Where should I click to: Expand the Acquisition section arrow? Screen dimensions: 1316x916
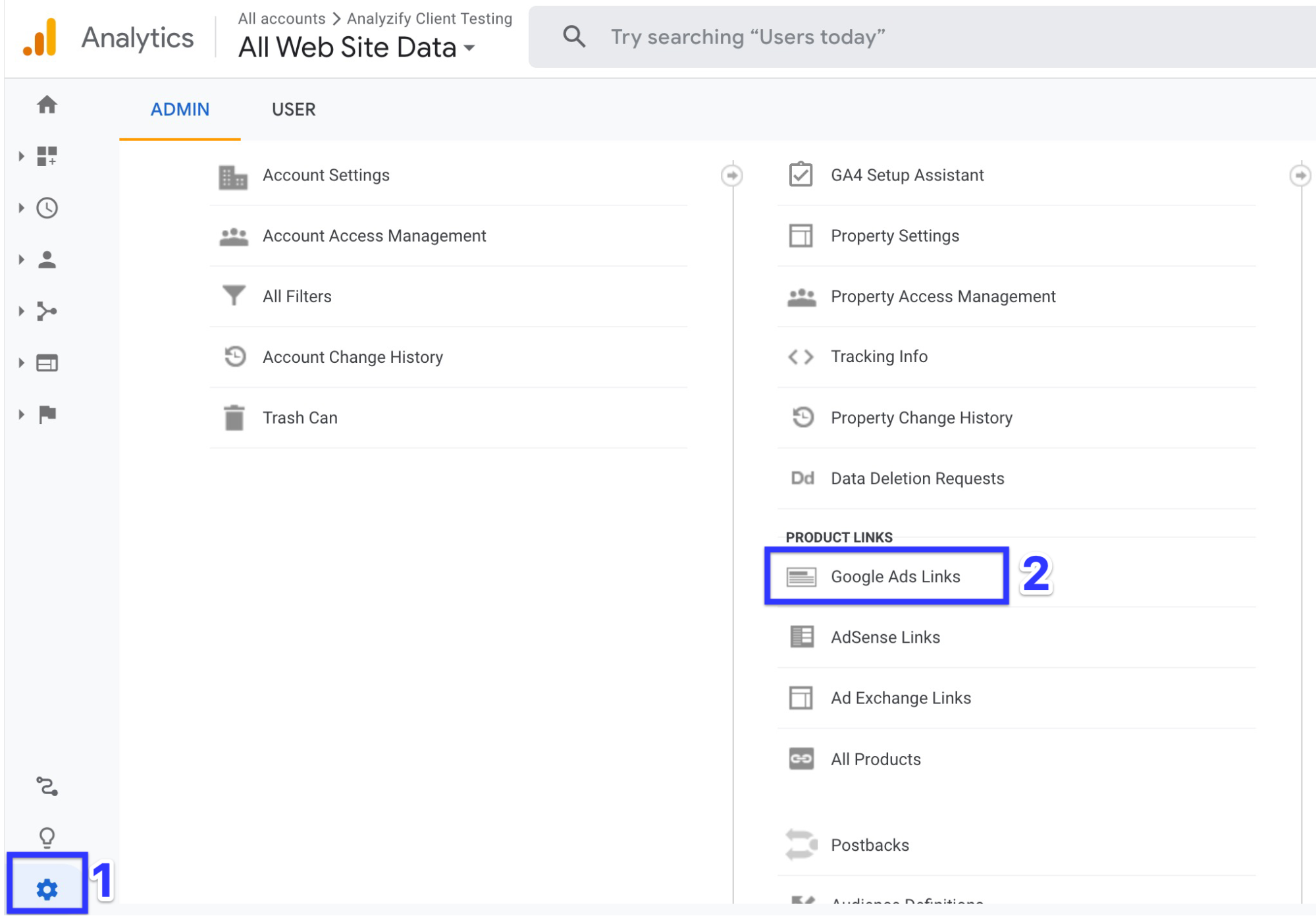coord(22,311)
